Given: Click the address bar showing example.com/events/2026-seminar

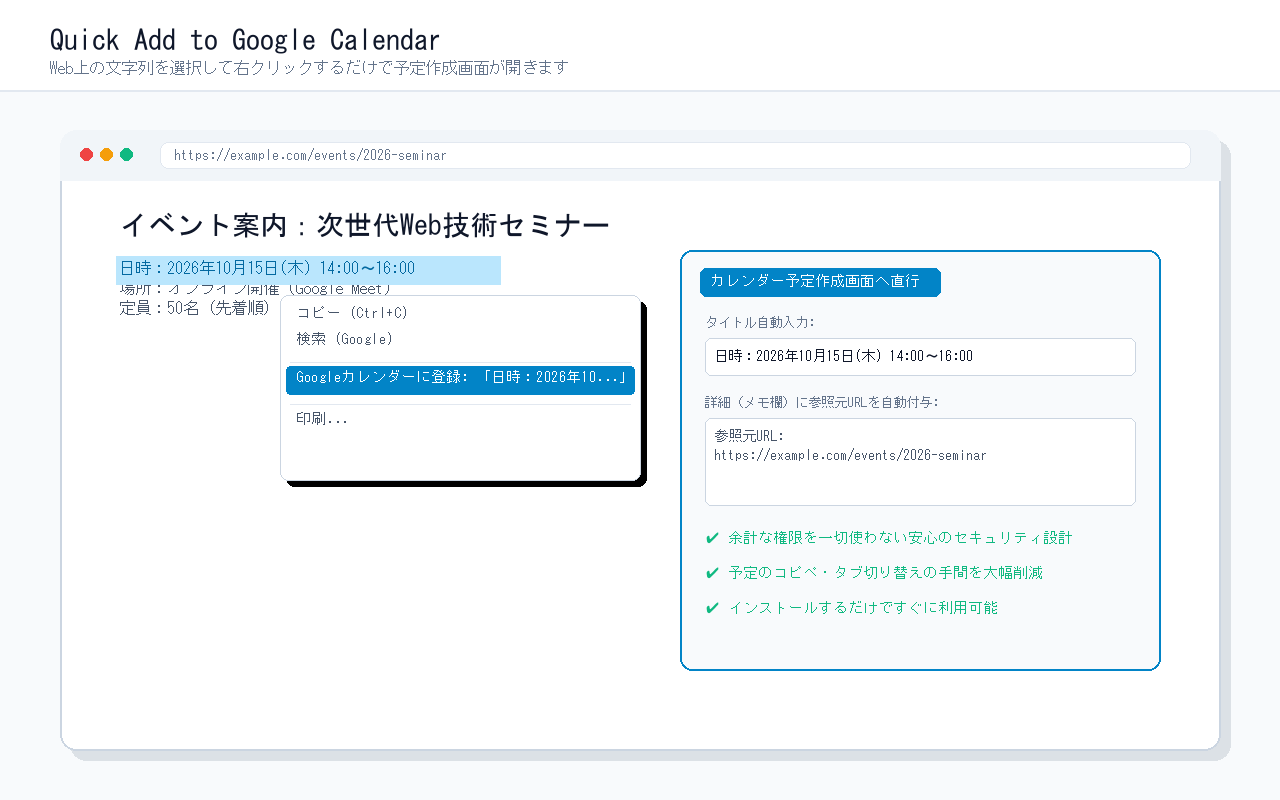Looking at the screenshot, I should [675, 156].
